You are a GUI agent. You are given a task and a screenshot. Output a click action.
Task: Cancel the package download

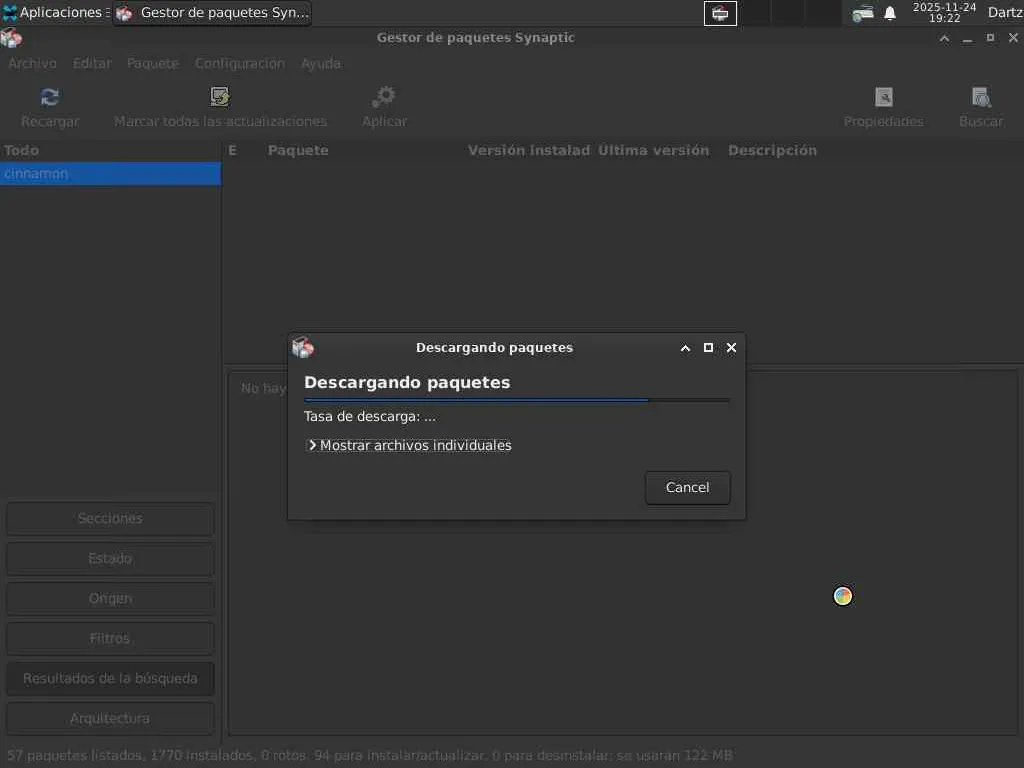click(688, 488)
